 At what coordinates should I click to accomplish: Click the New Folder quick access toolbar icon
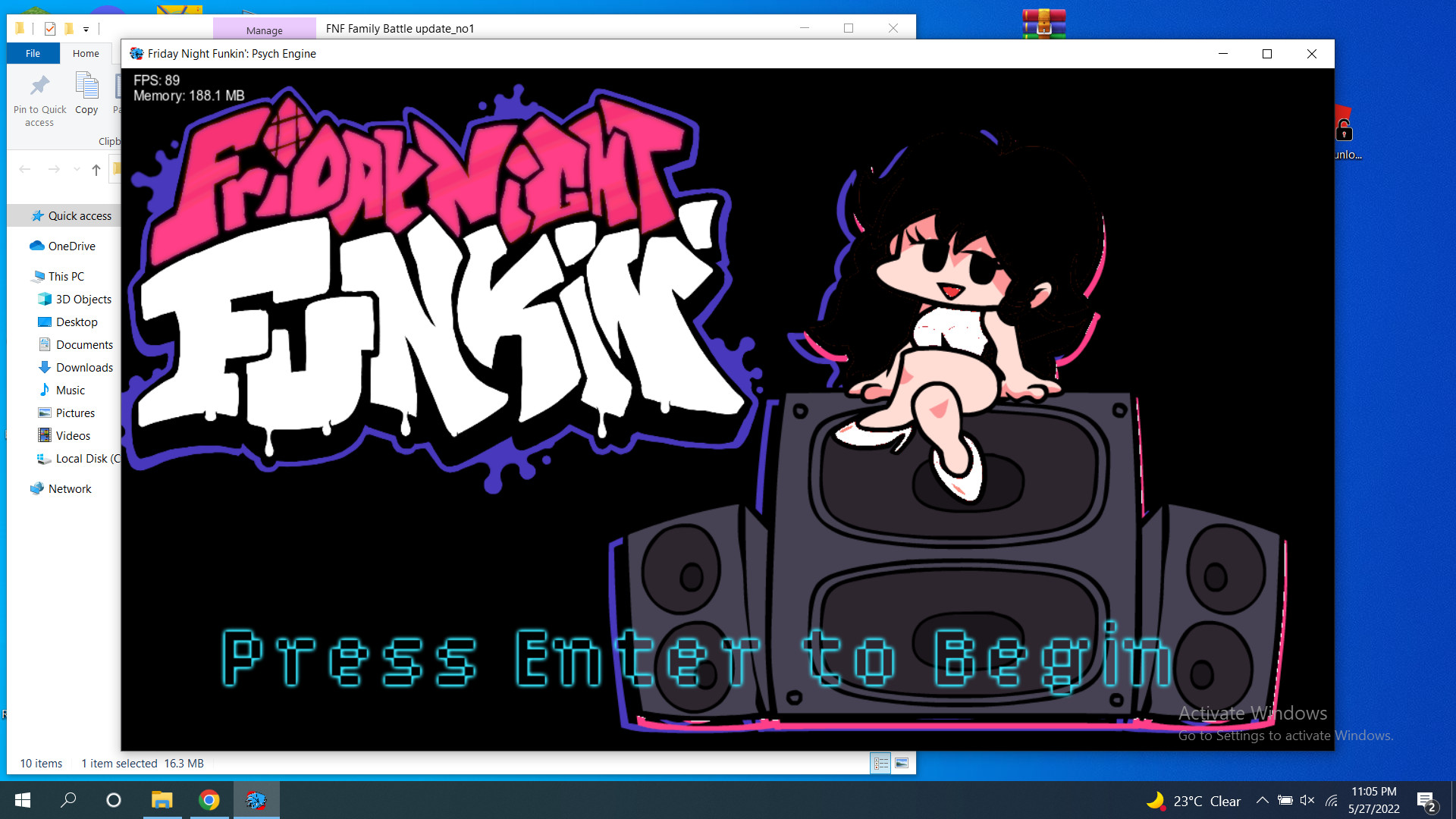coord(68,28)
